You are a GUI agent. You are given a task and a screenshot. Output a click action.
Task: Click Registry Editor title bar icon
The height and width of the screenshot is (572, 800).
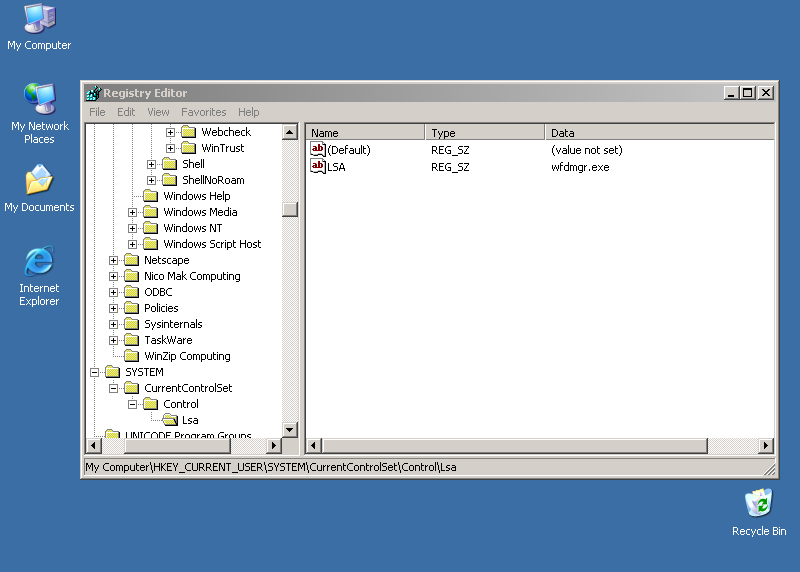(x=93, y=93)
